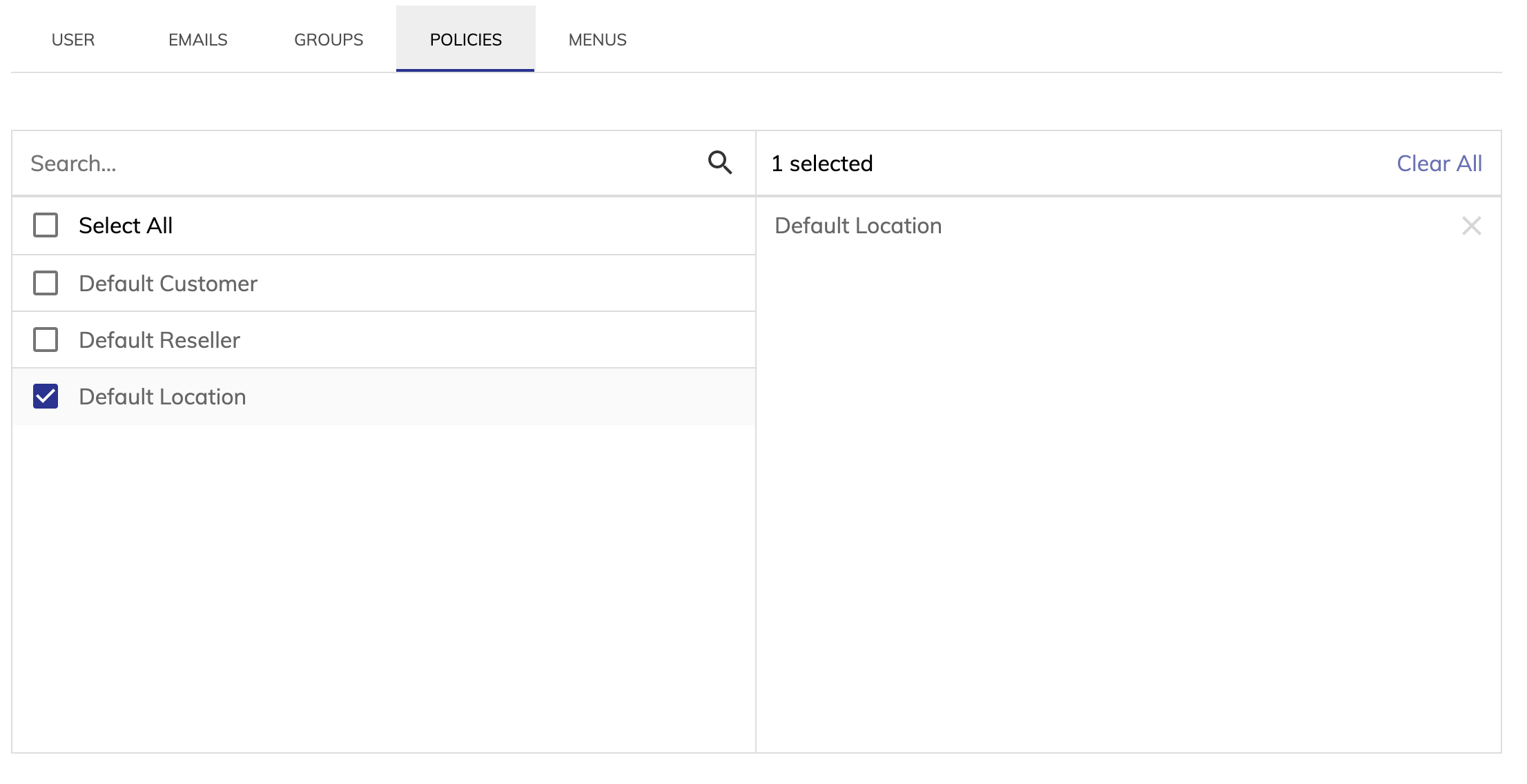This screenshot has height=784, width=1527.
Task: Click the Default Customer policy label text
Action: point(168,284)
